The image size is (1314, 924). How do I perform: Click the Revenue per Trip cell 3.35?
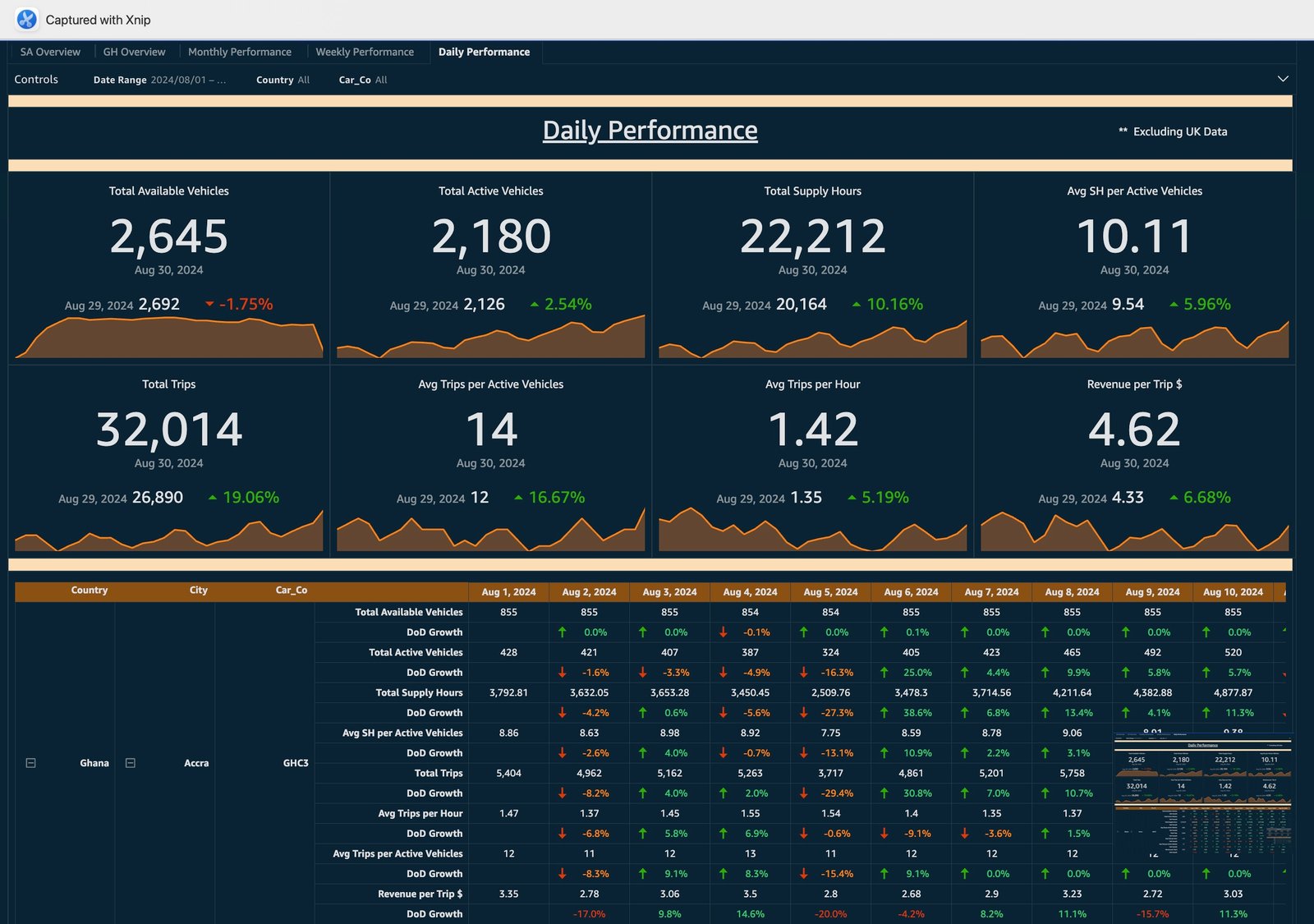pos(508,894)
